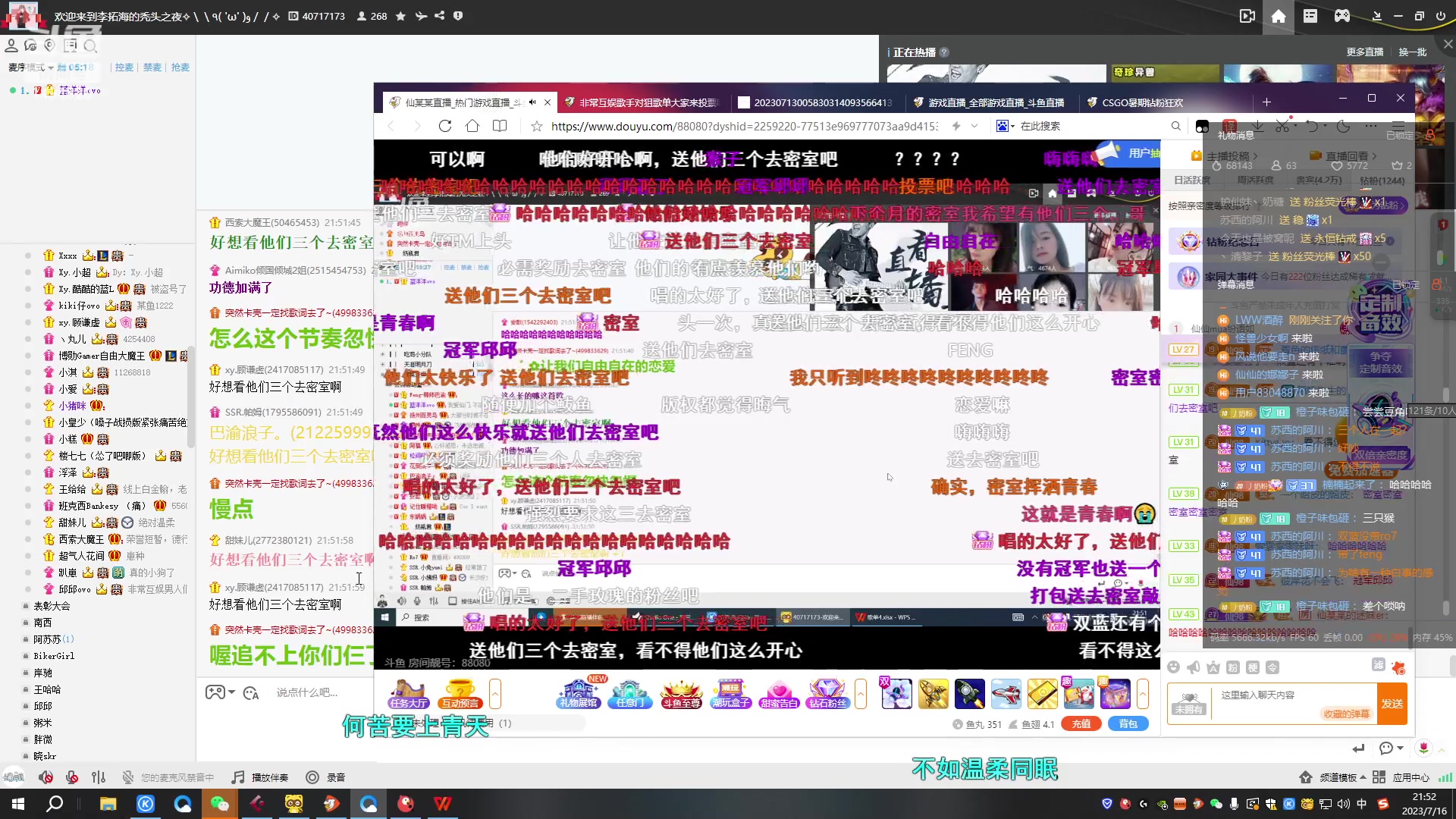This screenshot has height=819, width=1456.
Task: Open the 任务大厅 icon
Action: [x=409, y=694]
